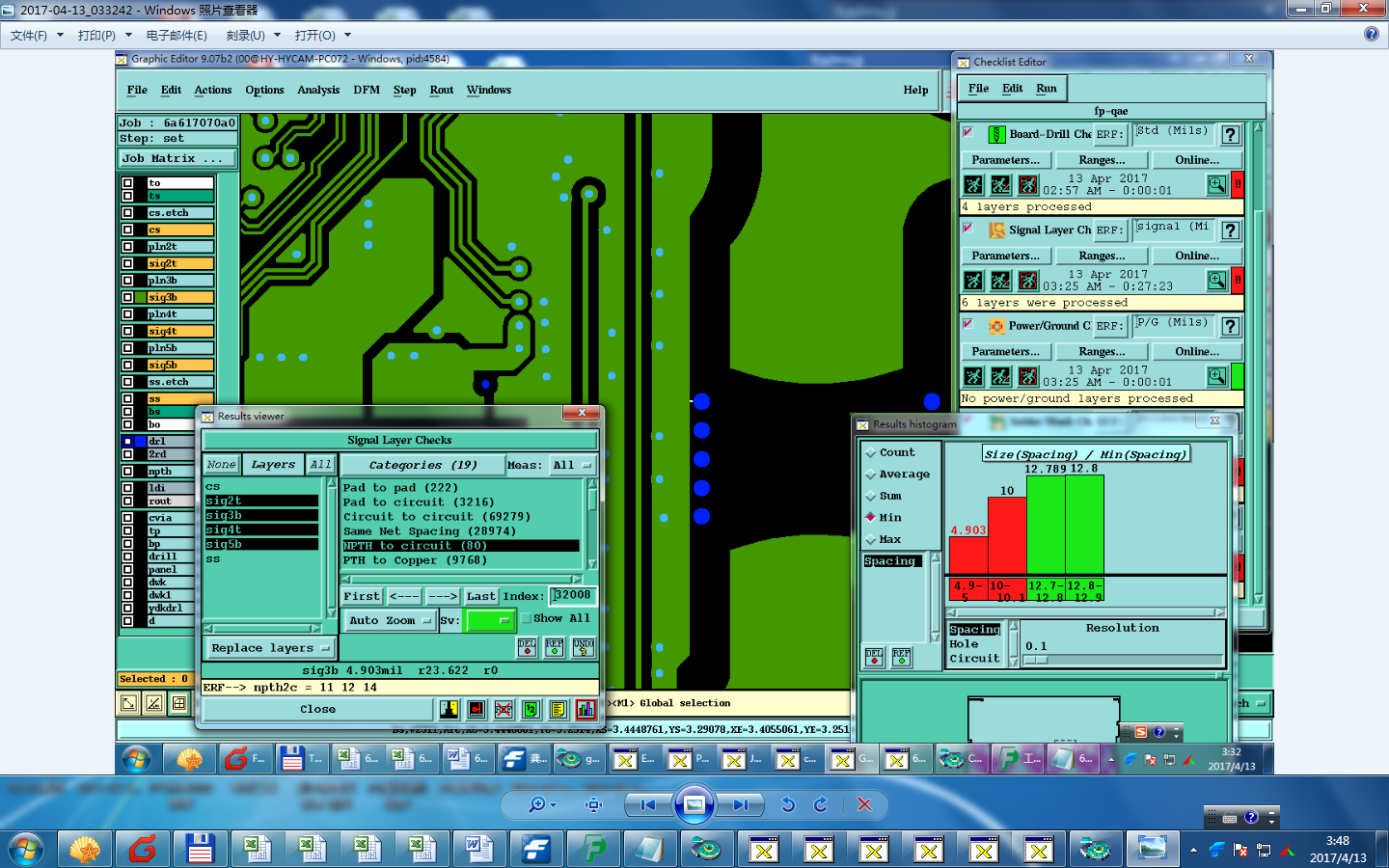Select Sum radio in Results histogram

click(x=871, y=496)
